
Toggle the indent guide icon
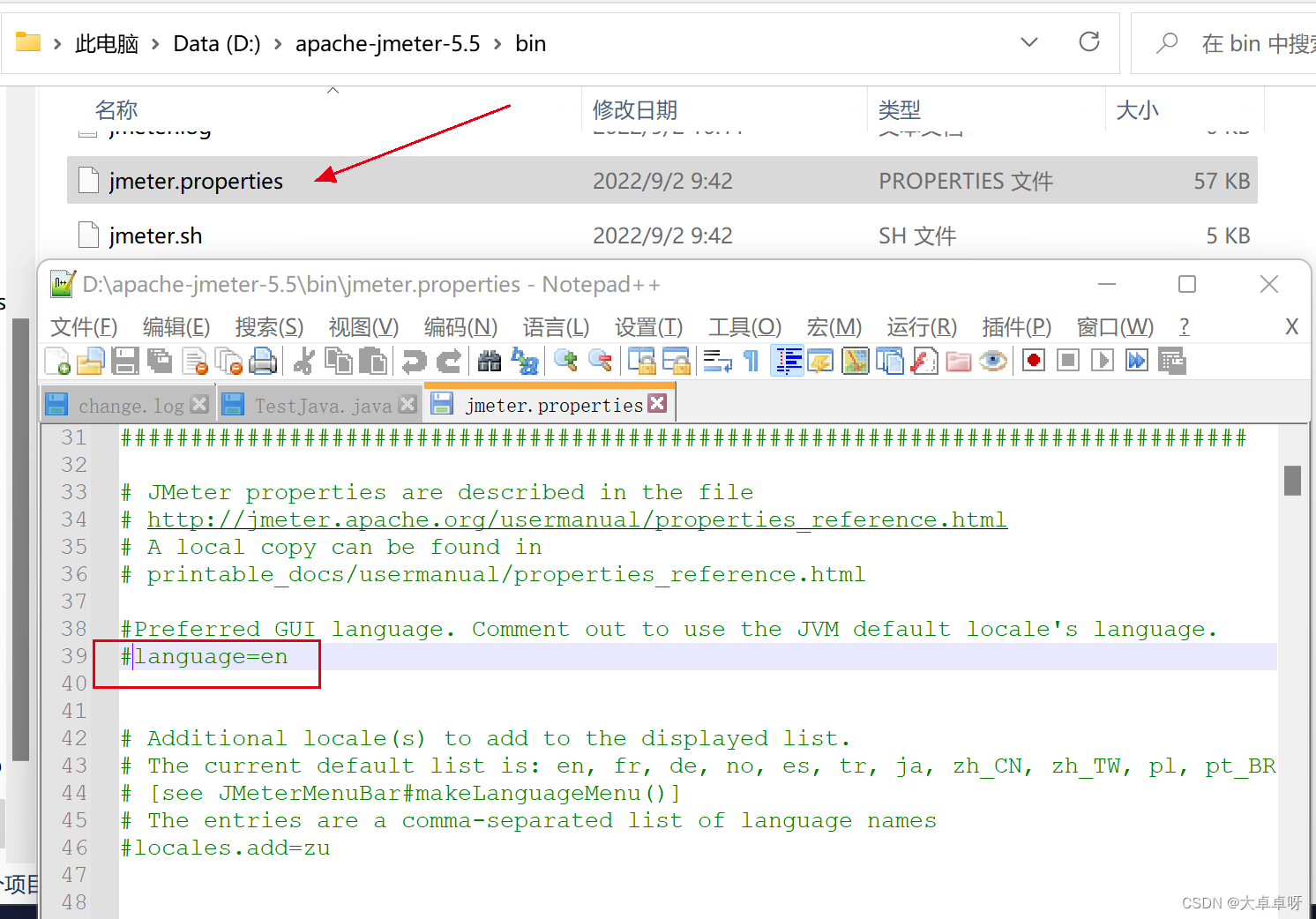pos(787,361)
